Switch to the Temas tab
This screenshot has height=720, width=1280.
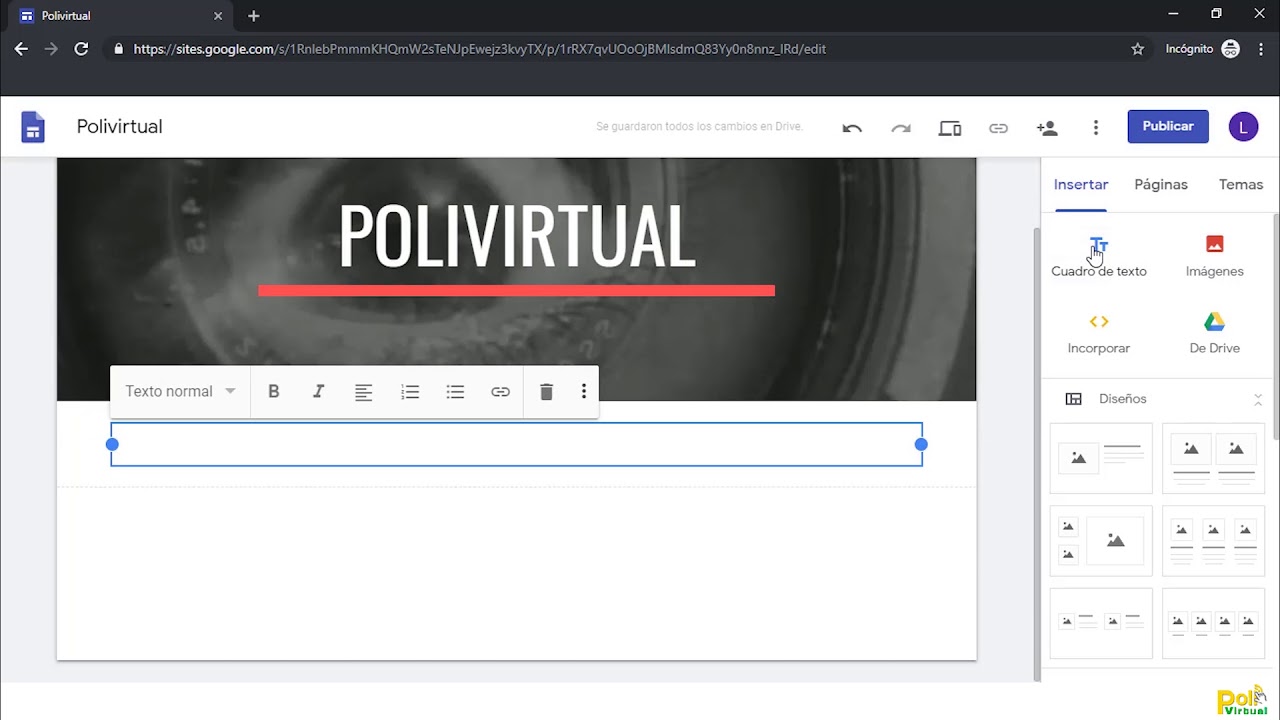[x=1241, y=185]
